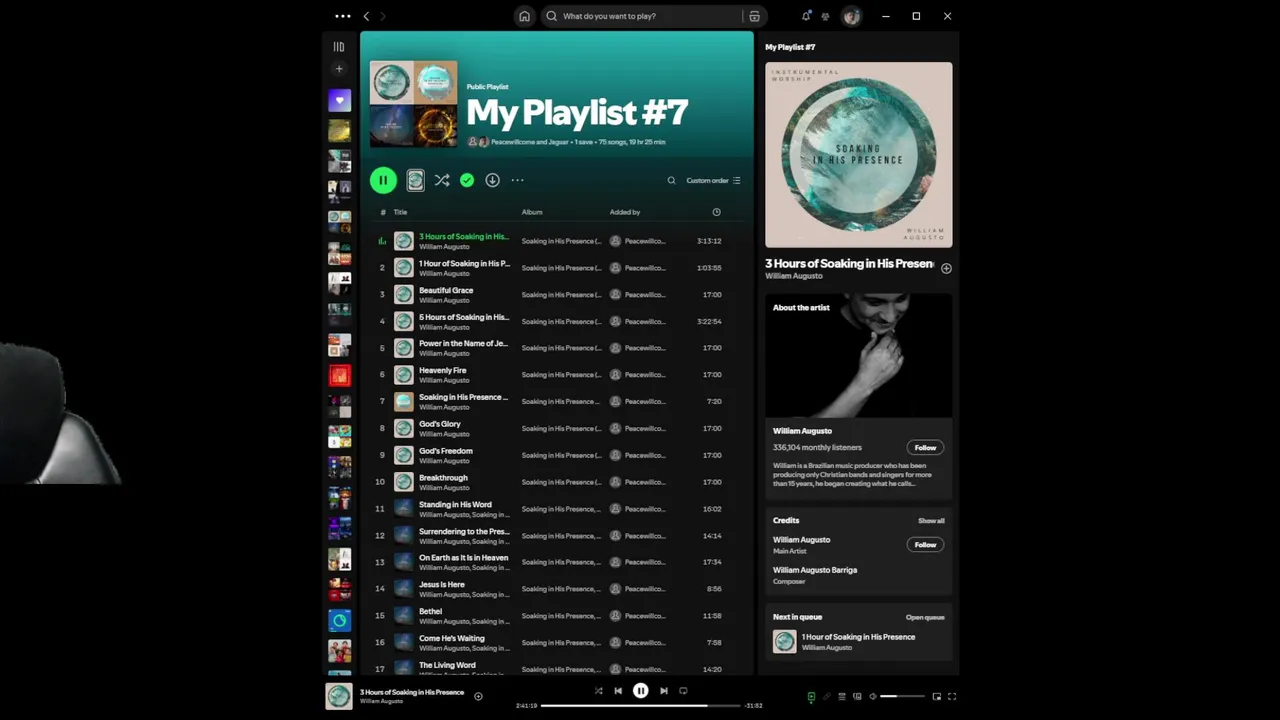
Task: Sort by the Added by column header
Action: coord(625,212)
